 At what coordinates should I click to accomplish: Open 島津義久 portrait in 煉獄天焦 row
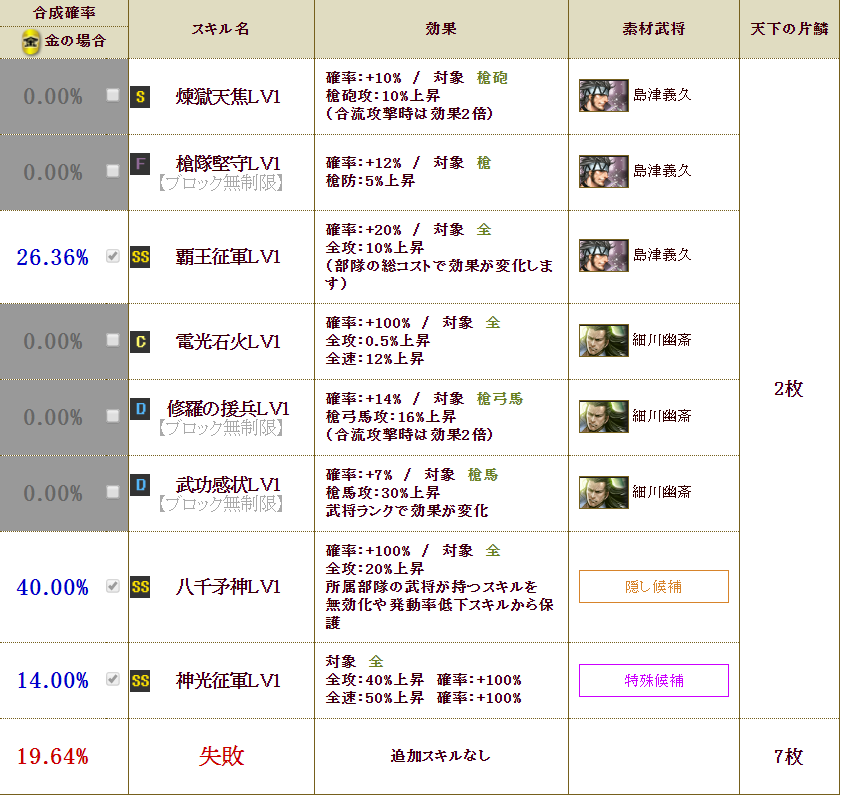click(603, 95)
